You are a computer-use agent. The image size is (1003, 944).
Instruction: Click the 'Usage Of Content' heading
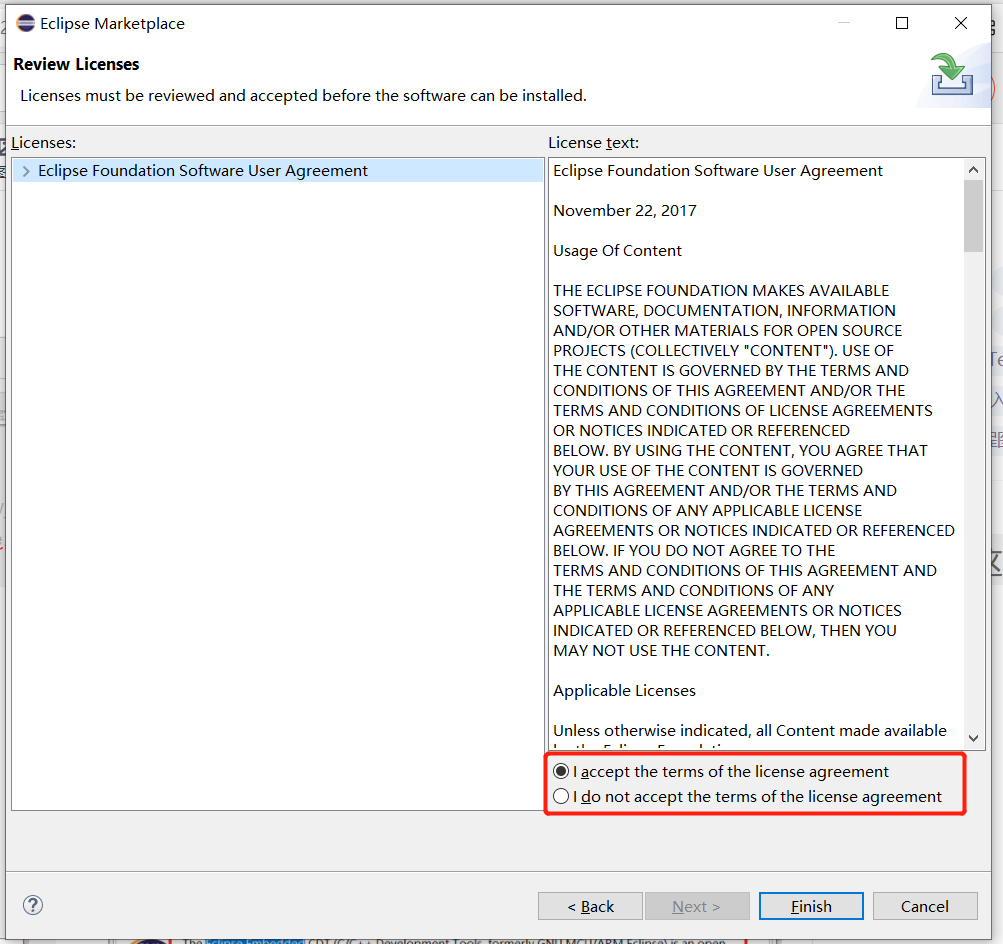point(617,251)
